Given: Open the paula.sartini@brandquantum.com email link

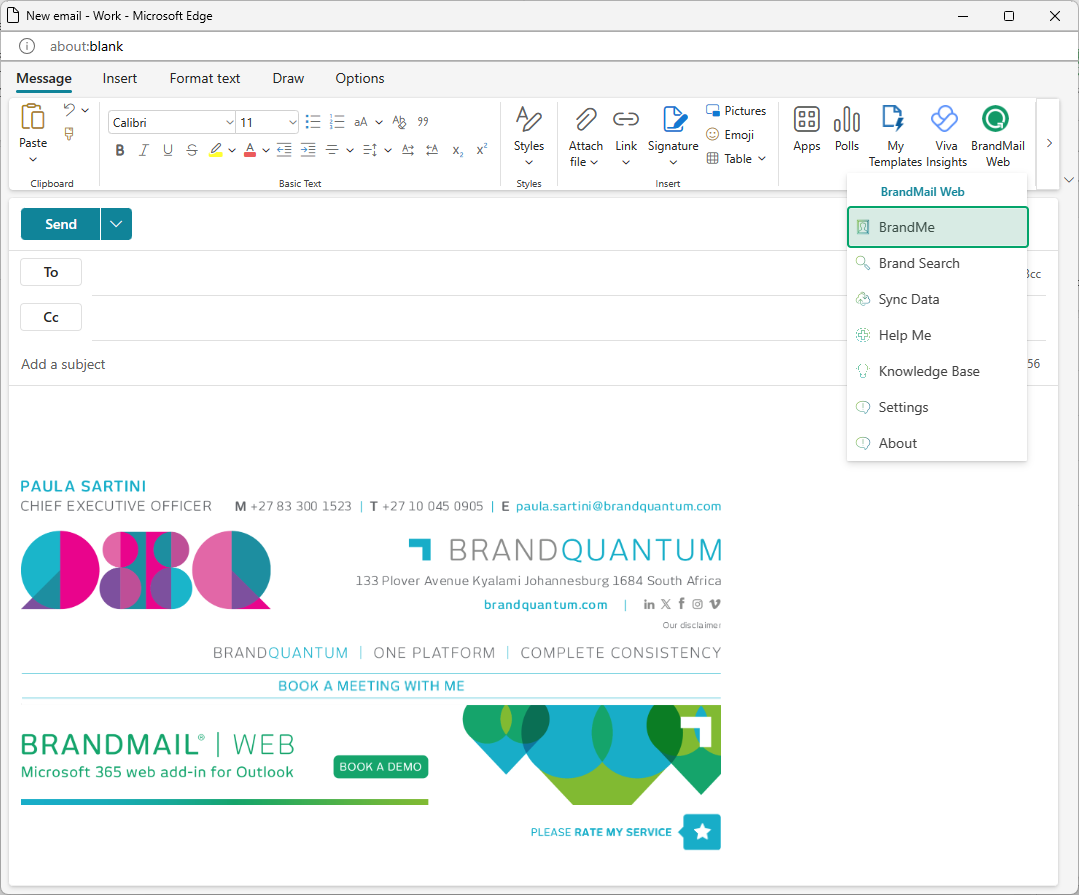Looking at the screenshot, I should coord(619,506).
